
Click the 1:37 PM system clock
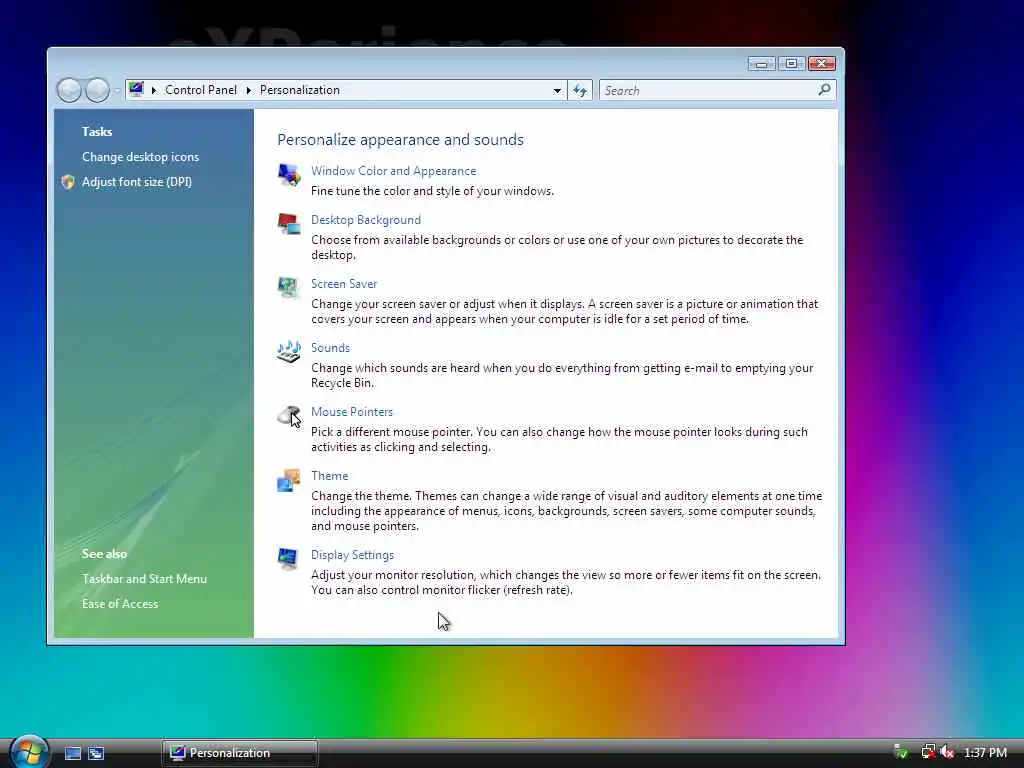985,752
